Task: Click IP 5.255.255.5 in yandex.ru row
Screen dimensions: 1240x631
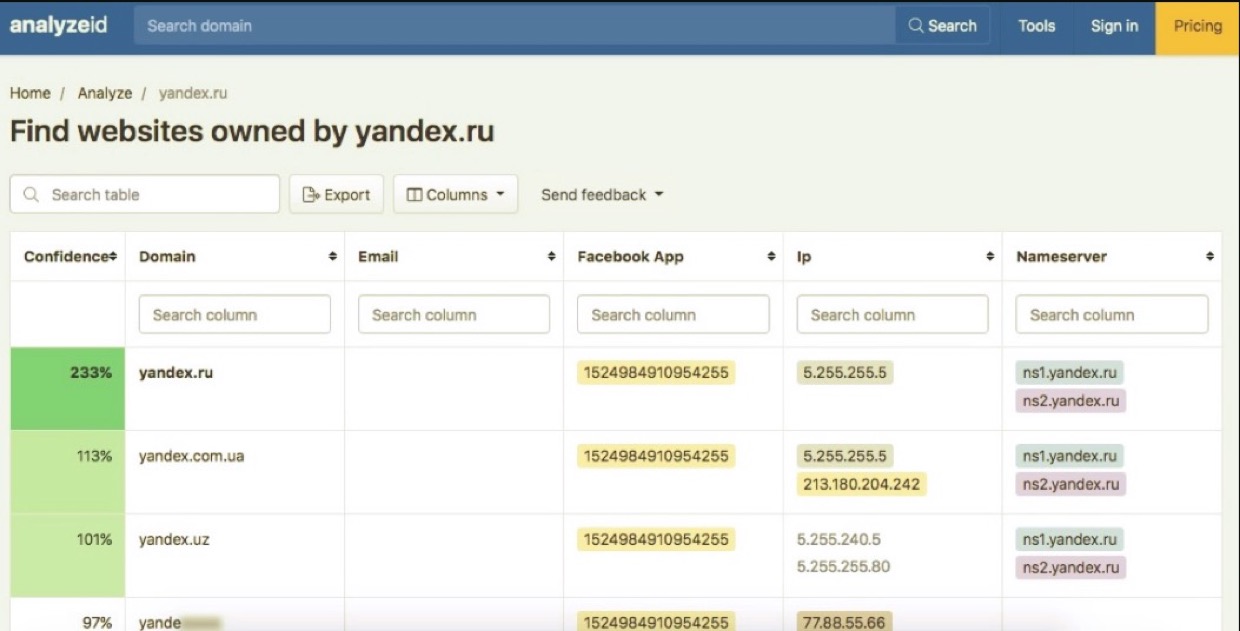Action: tap(845, 373)
